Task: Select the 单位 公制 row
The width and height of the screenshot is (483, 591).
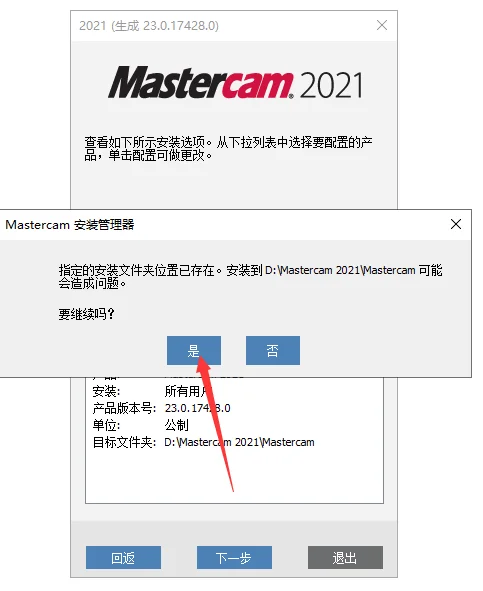Action: (x=140, y=425)
